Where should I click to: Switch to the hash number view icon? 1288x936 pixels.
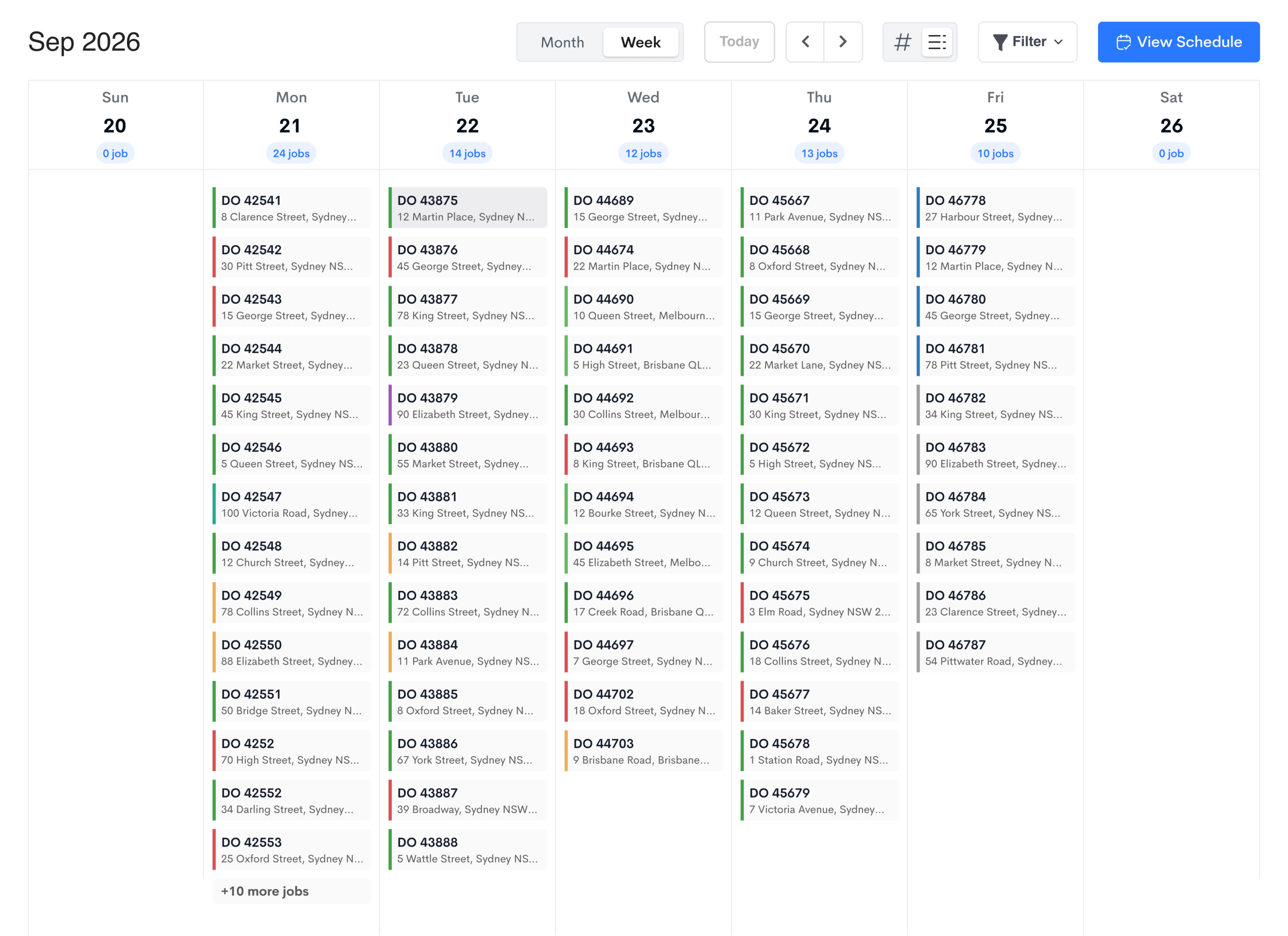(x=903, y=41)
